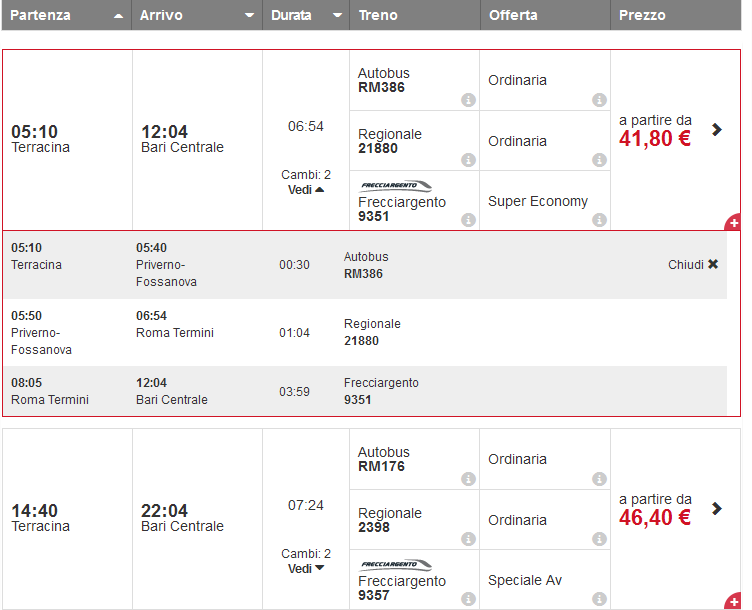The image size is (752, 610).
Task: Sort results by Partenza column
Action: (x=66, y=16)
